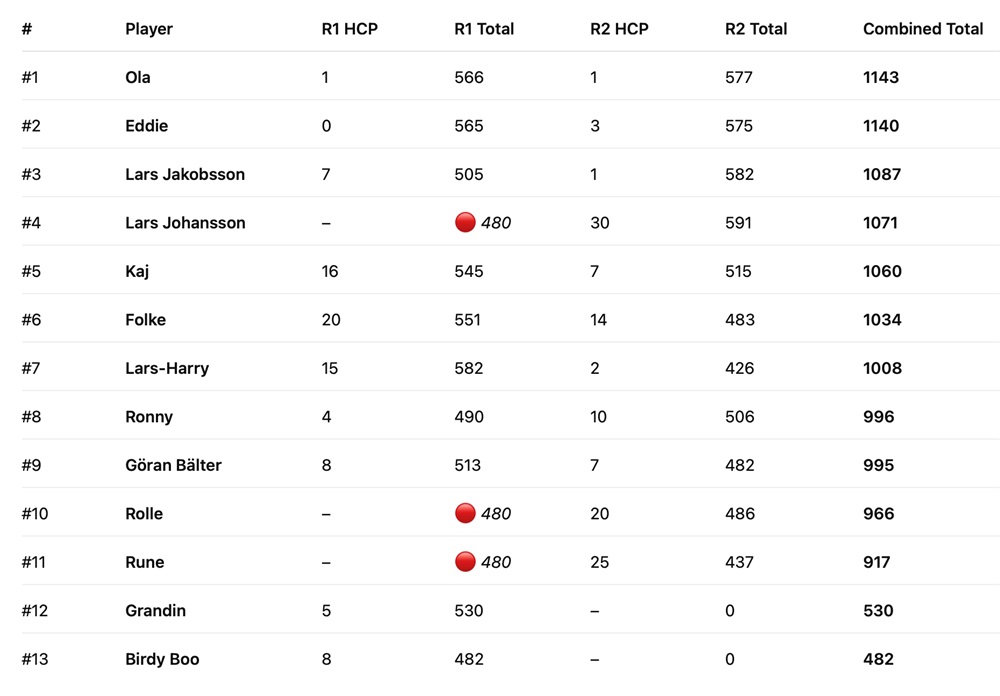
Task: Click the # rank column header
Action: point(27,29)
